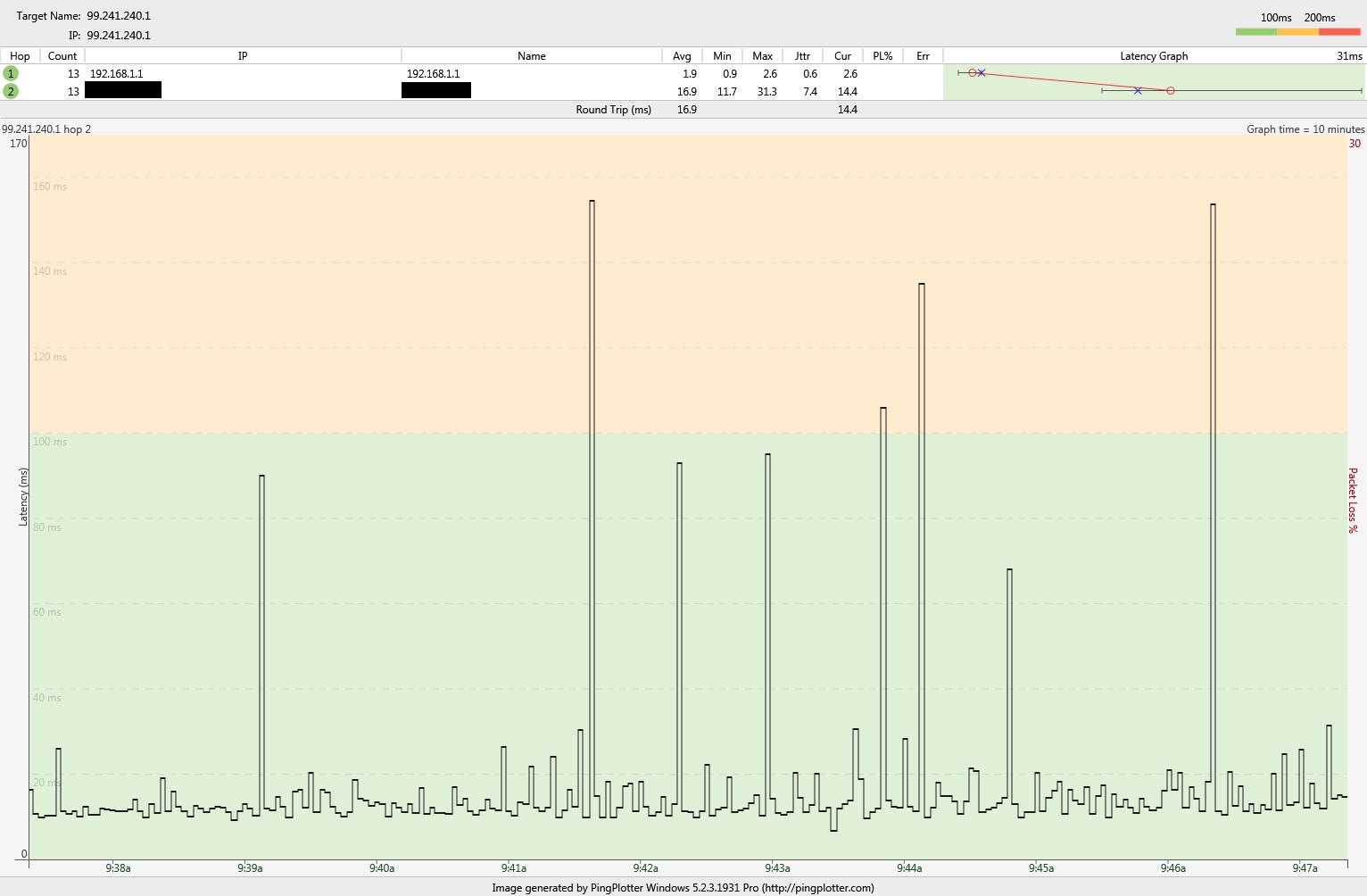Click the 9:38a time axis label

(x=118, y=868)
